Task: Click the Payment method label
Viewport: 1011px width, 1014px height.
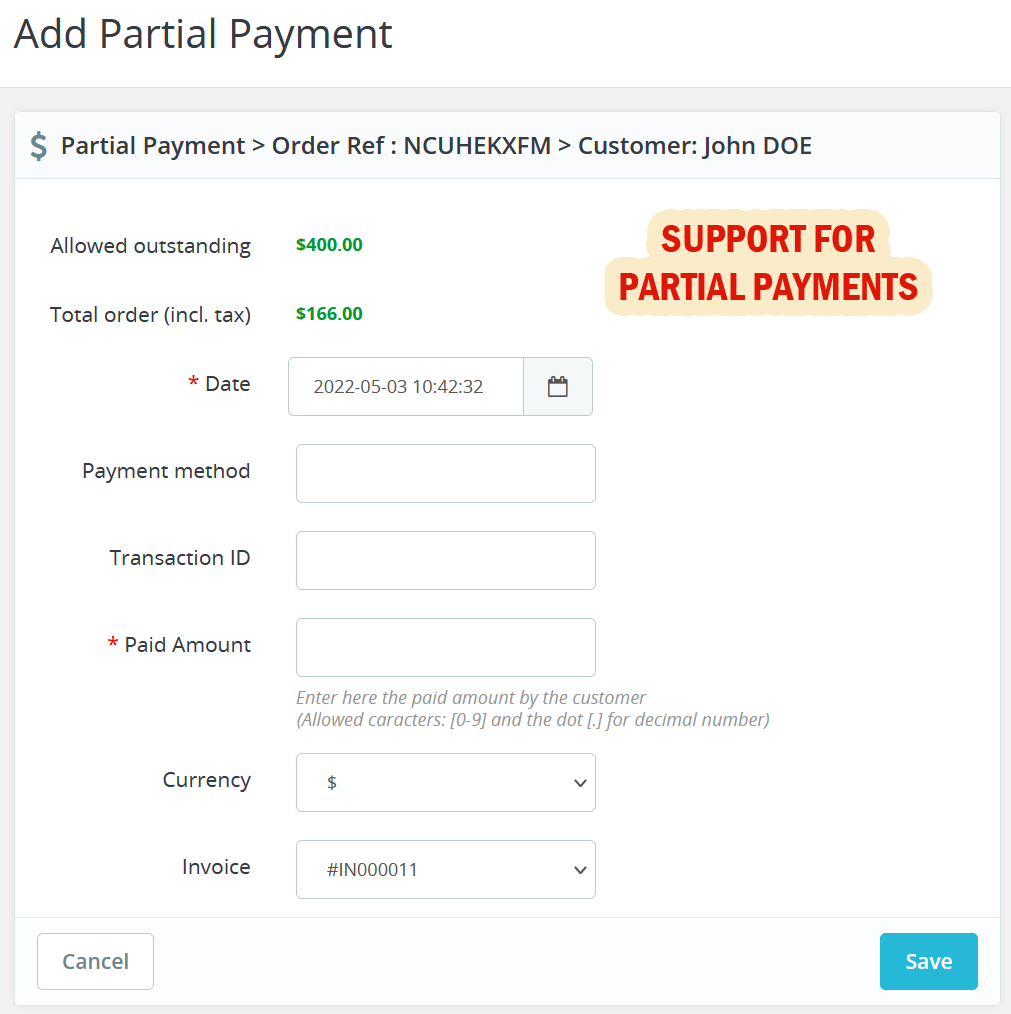Action: (x=166, y=471)
